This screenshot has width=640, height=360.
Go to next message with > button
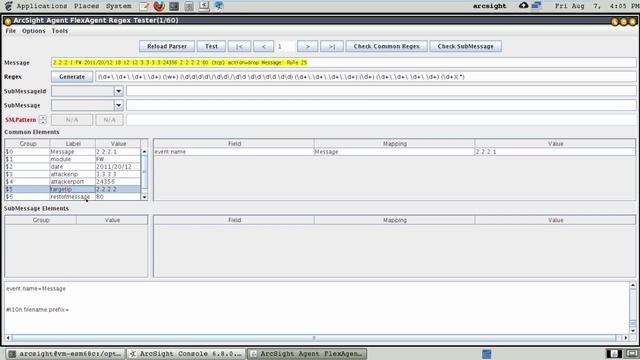pos(307,47)
